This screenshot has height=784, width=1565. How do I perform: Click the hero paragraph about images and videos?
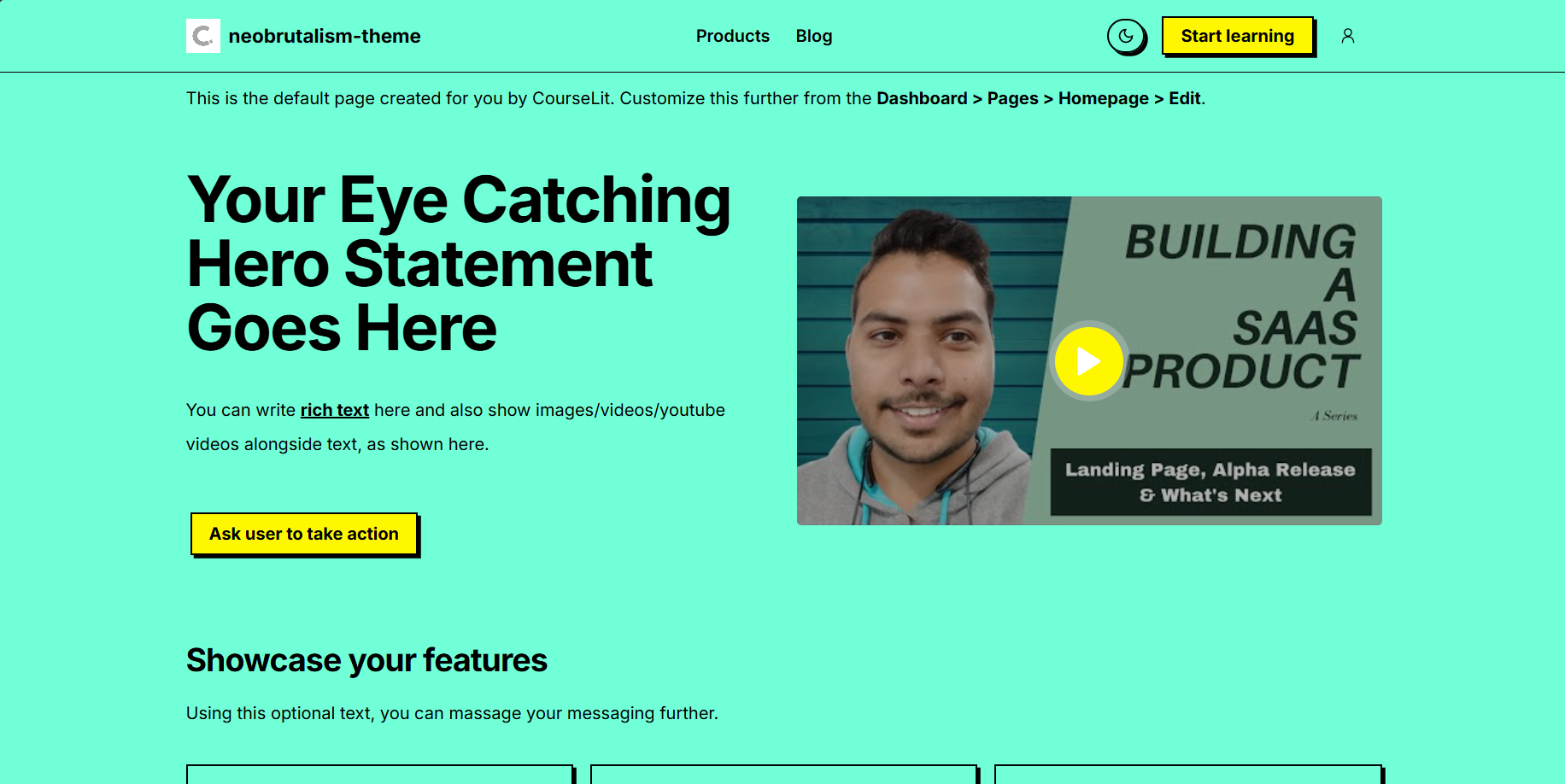click(455, 427)
